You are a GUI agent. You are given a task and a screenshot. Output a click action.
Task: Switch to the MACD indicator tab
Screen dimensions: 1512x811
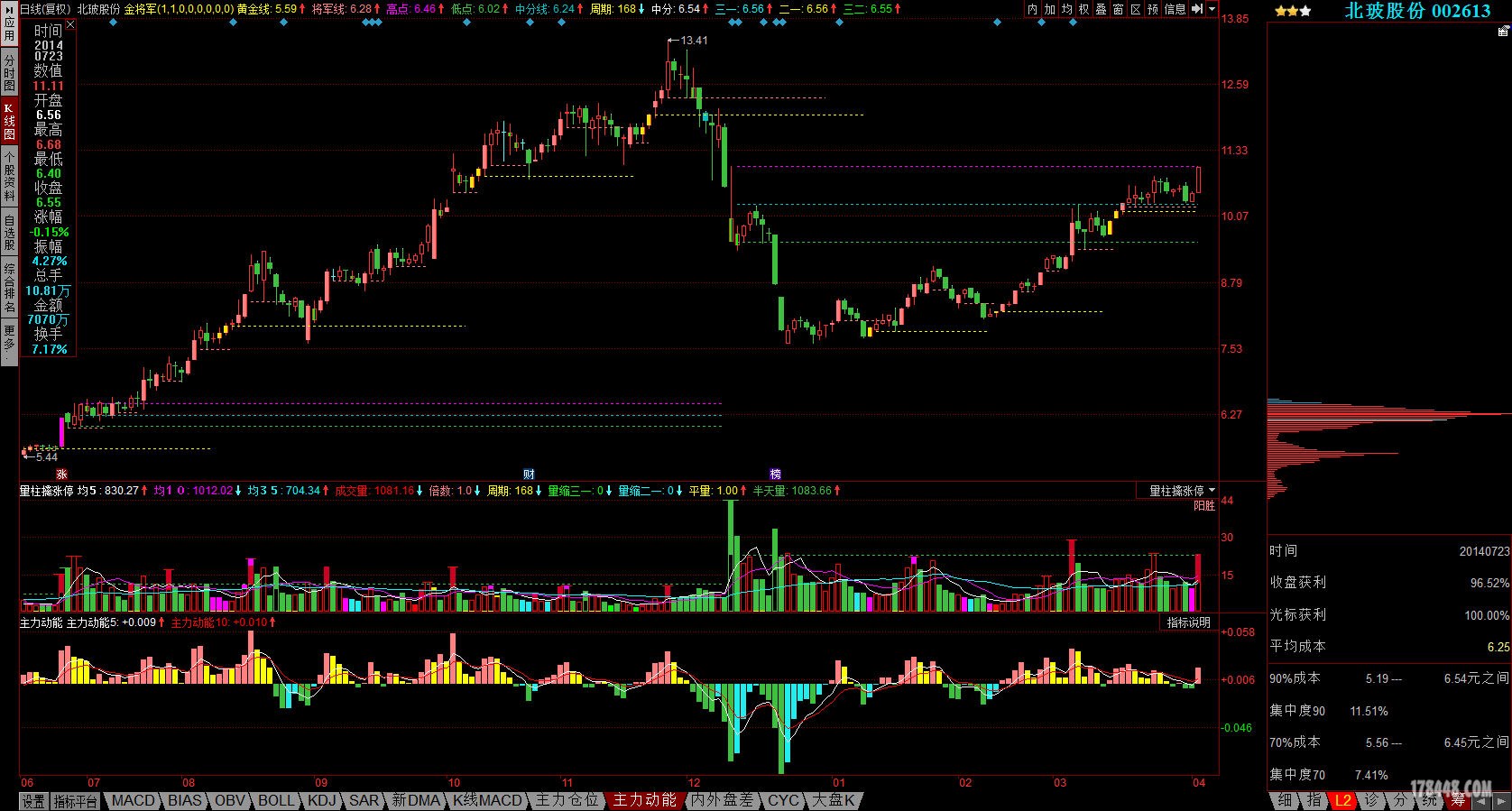click(x=133, y=800)
